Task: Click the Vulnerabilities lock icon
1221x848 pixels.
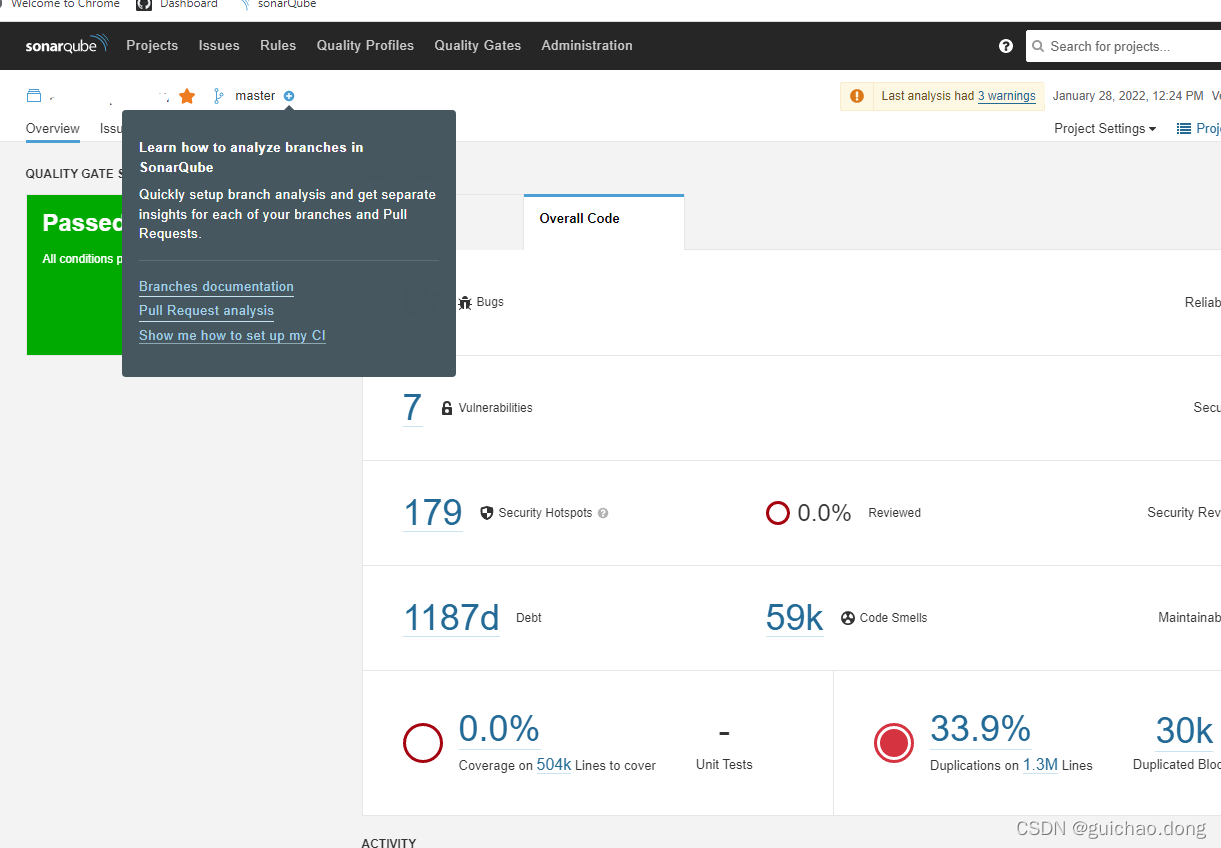Action: (x=447, y=408)
